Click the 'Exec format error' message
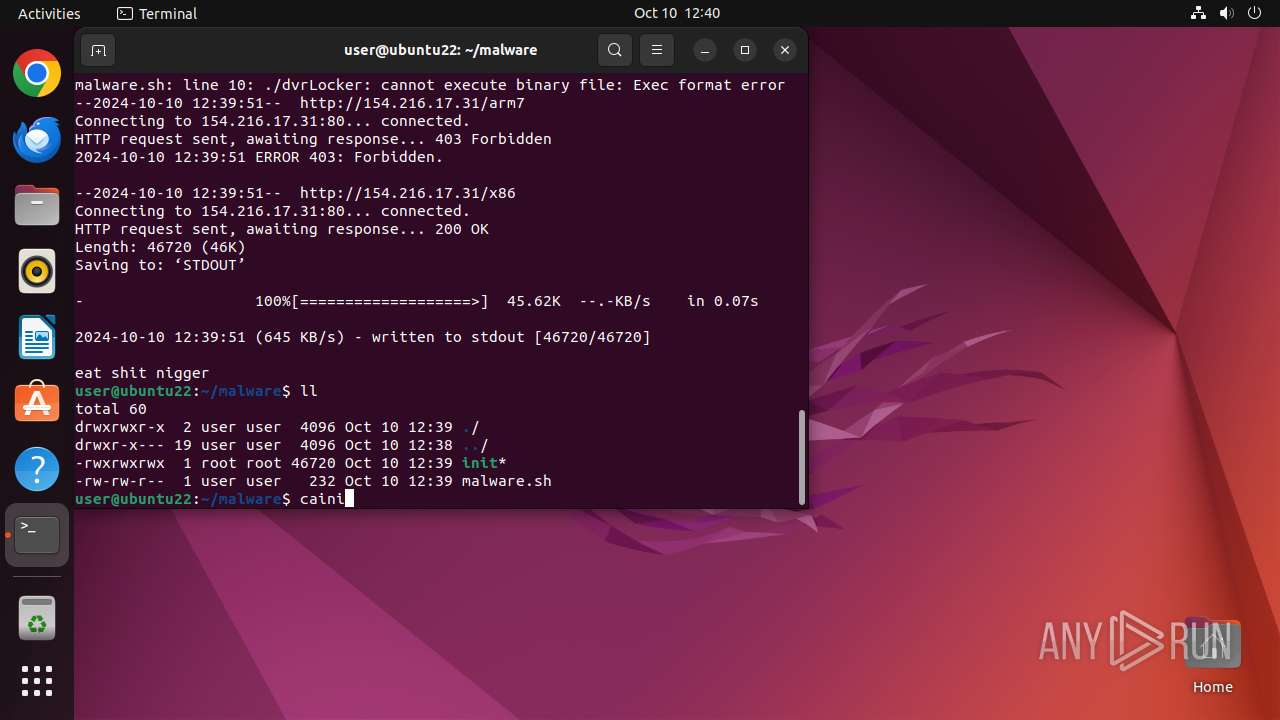Screen dimensions: 1280x720 [x=709, y=85]
